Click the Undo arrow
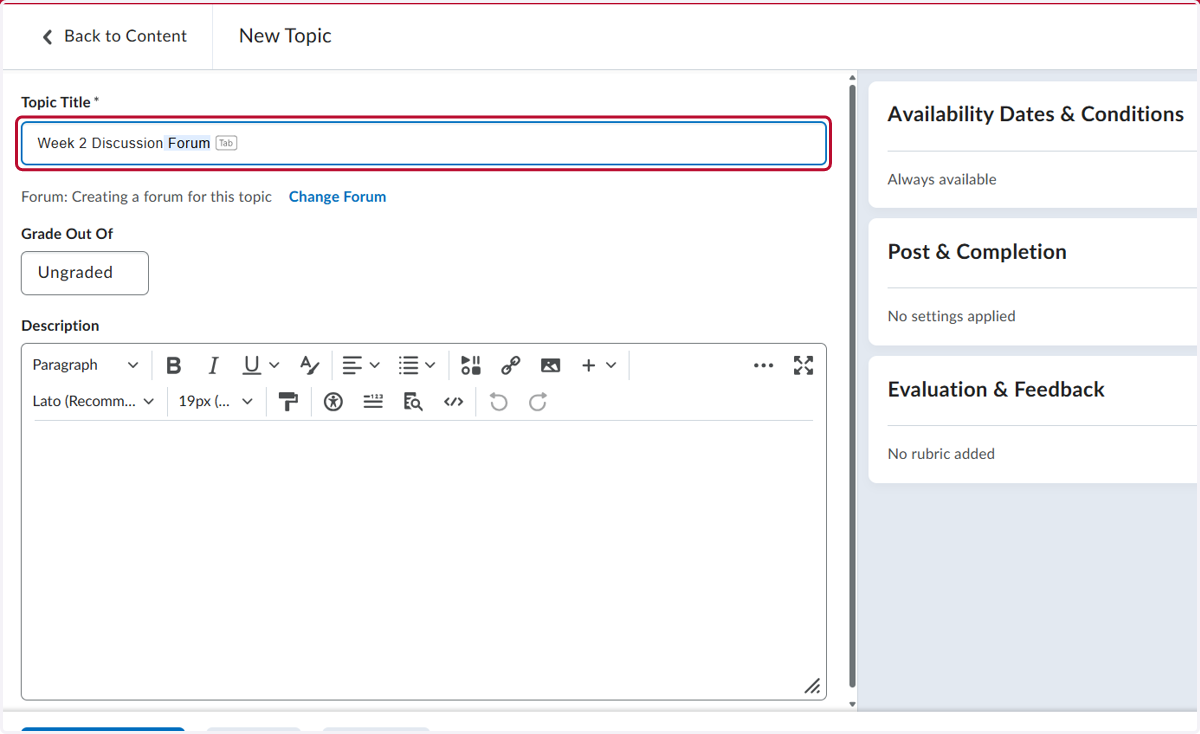This screenshot has height=734, width=1200. coord(498,402)
